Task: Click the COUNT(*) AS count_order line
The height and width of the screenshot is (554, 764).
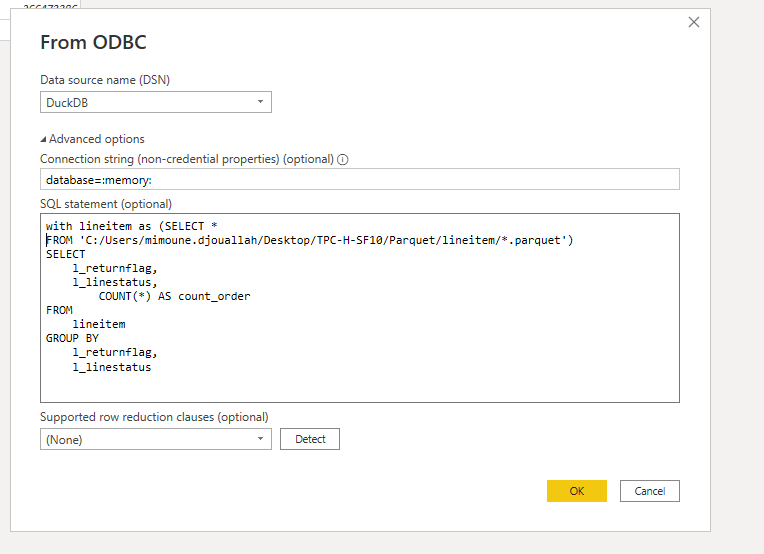Action: point(174,296)
